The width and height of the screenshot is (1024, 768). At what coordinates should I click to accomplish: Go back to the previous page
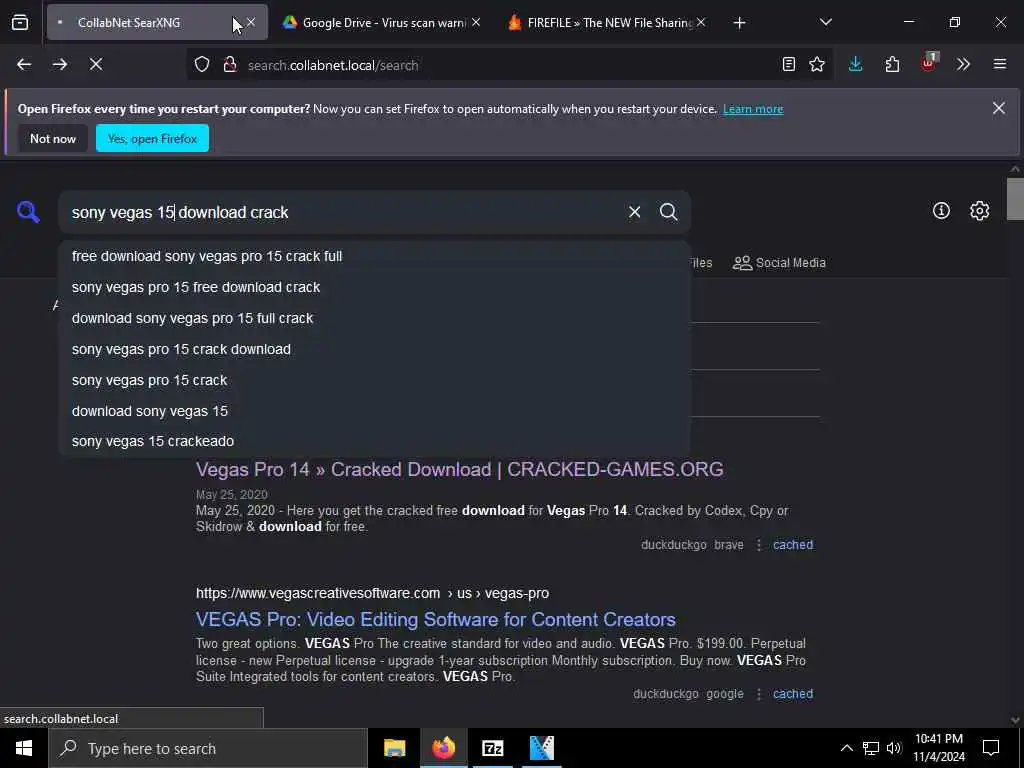coord(24,64)
